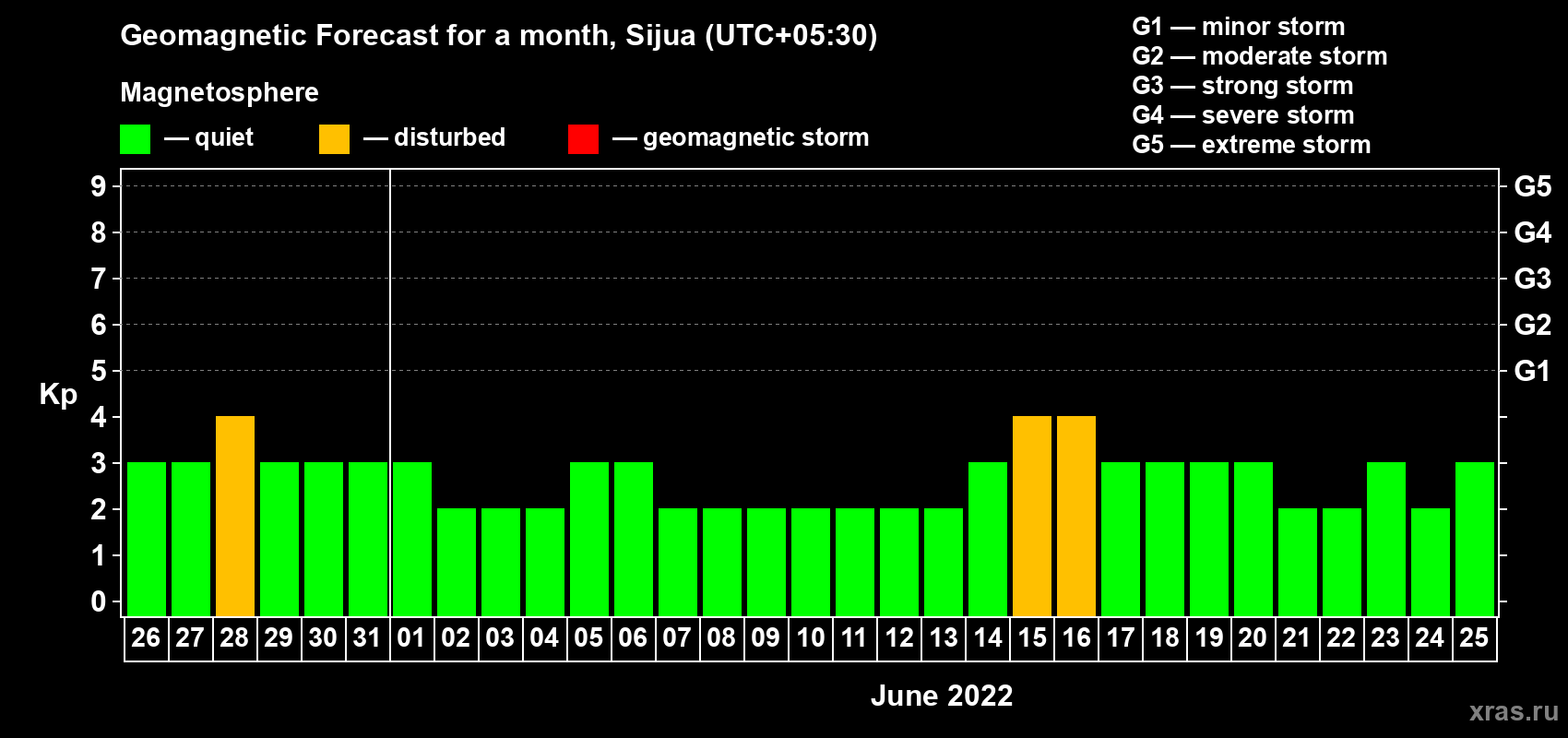Click the green bar for day 26
This screenshot has height=738, width=1568.
[147, 539]
